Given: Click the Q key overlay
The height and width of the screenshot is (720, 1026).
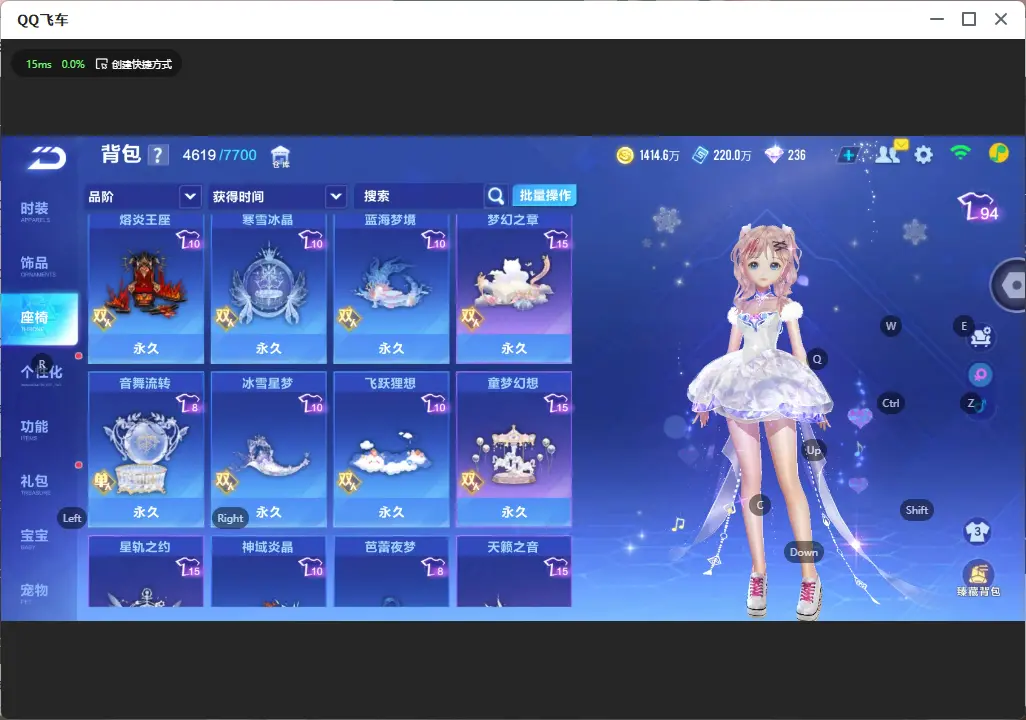Looking at the screenshot, I should coord(817,359).
